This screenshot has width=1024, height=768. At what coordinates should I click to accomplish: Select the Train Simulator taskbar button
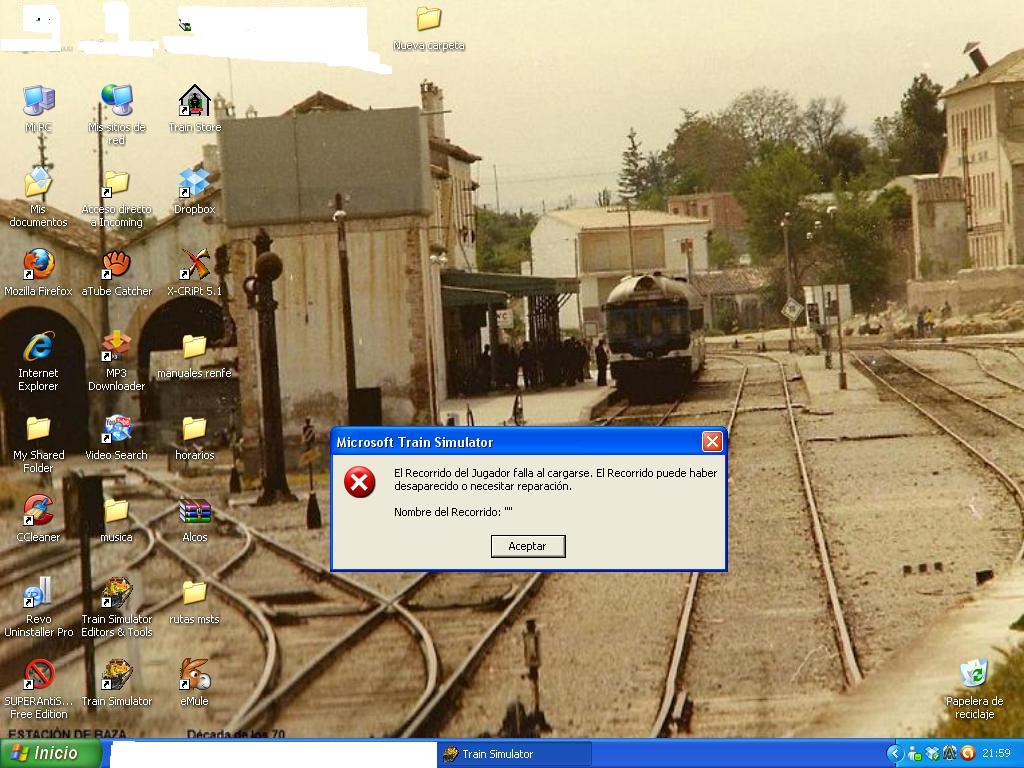pos(514,754)
